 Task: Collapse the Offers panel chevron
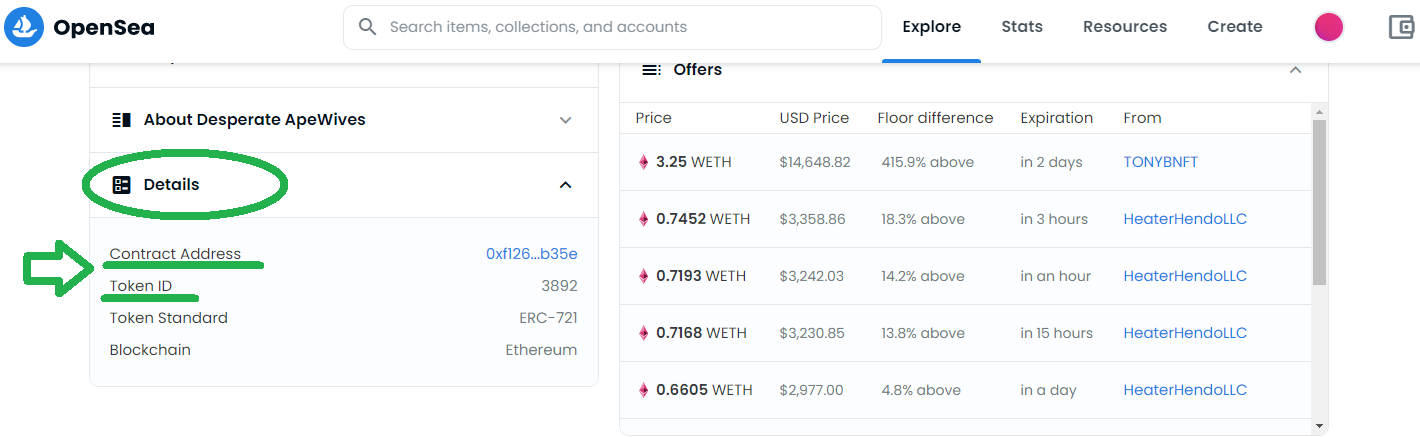pos(1295,70)
